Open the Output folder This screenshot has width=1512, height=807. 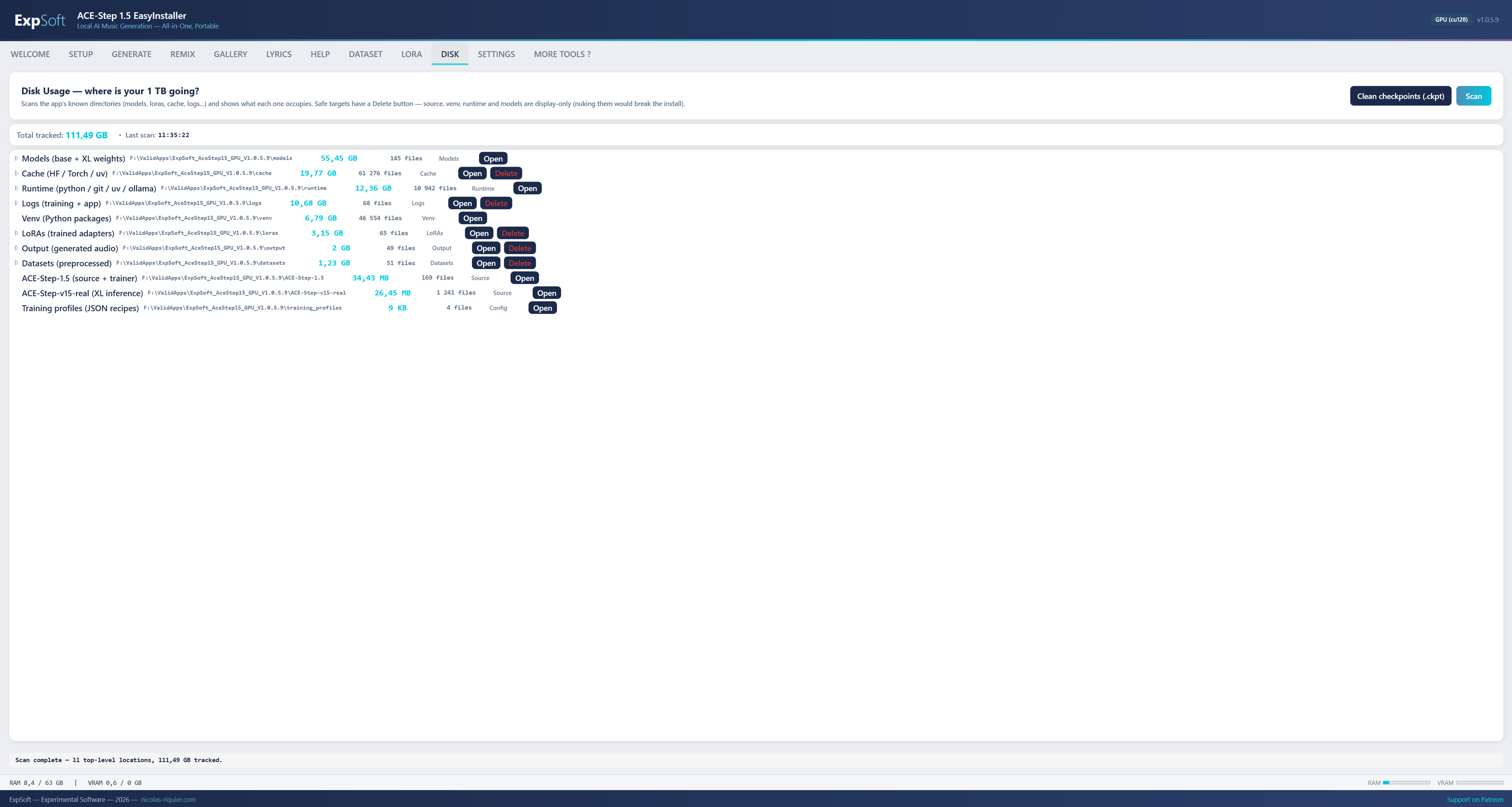coord(486,248)
